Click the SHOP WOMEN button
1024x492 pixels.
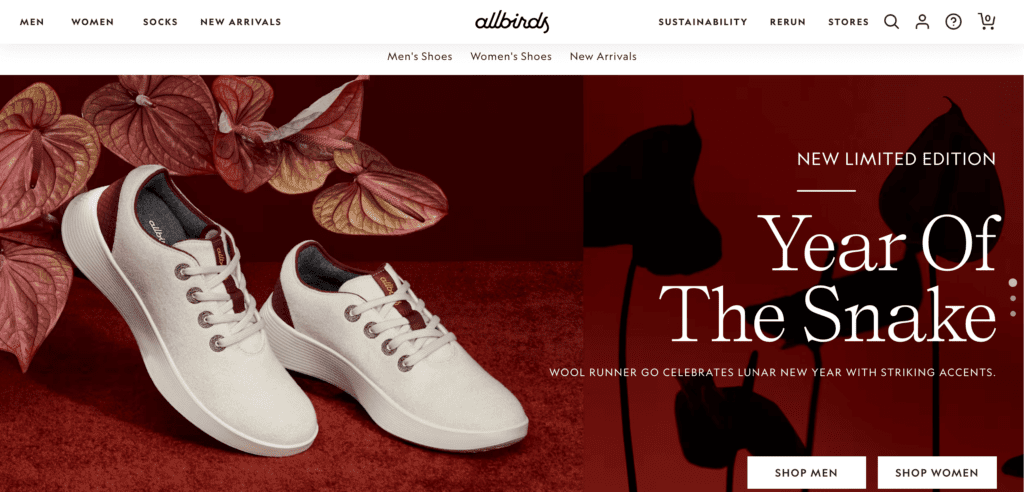coord(936,472)
